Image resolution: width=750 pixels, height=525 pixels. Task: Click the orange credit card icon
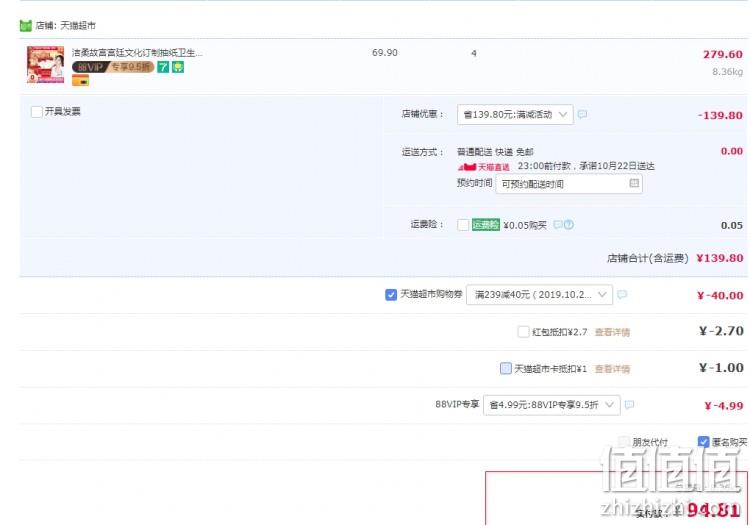(x=80, y=81)
